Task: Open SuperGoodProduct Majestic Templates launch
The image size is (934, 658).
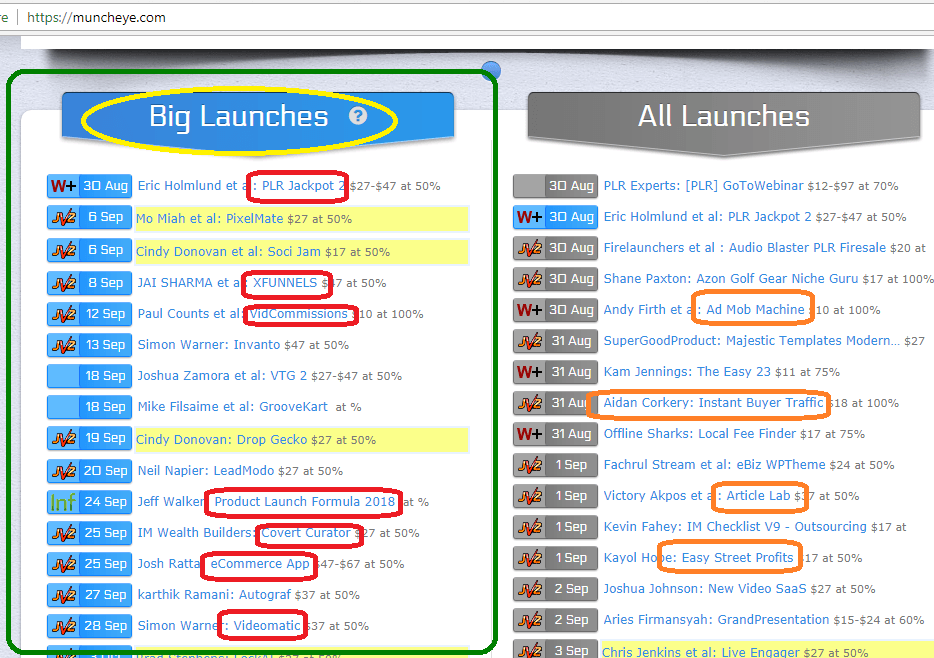Action: click(752, 341)
